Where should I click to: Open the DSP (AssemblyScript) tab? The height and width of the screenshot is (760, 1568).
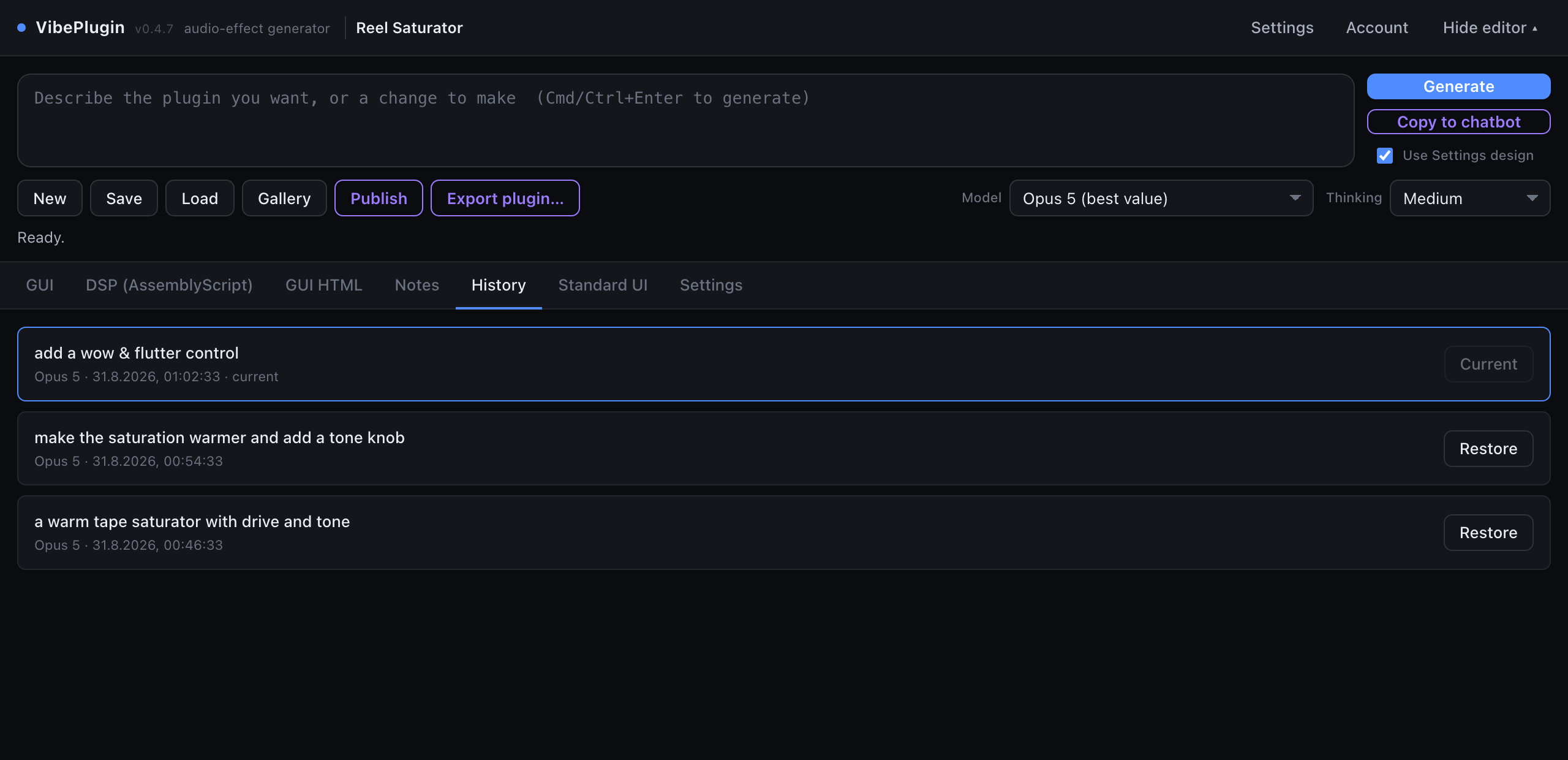[169, 285]
